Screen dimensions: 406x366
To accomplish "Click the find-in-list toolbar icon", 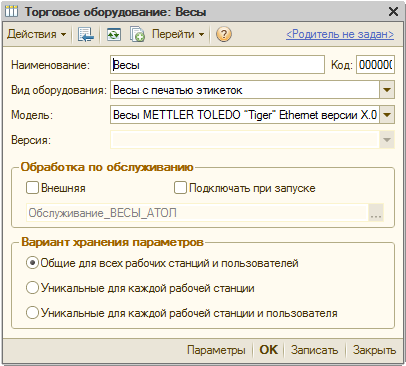I will tap(86, 34).
